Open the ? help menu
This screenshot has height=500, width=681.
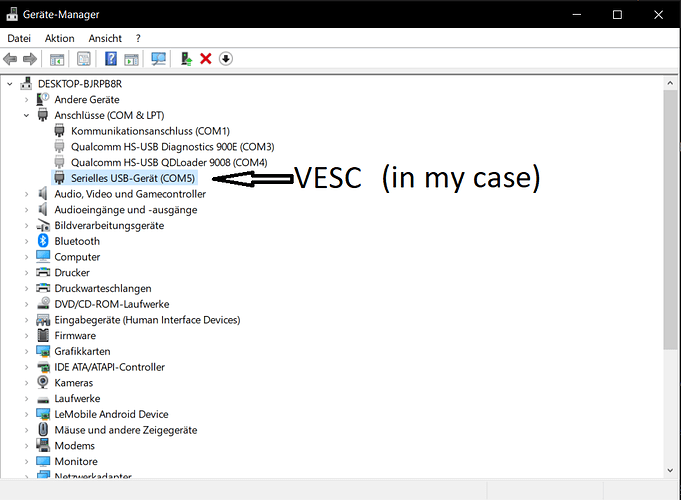coord(138,38)
